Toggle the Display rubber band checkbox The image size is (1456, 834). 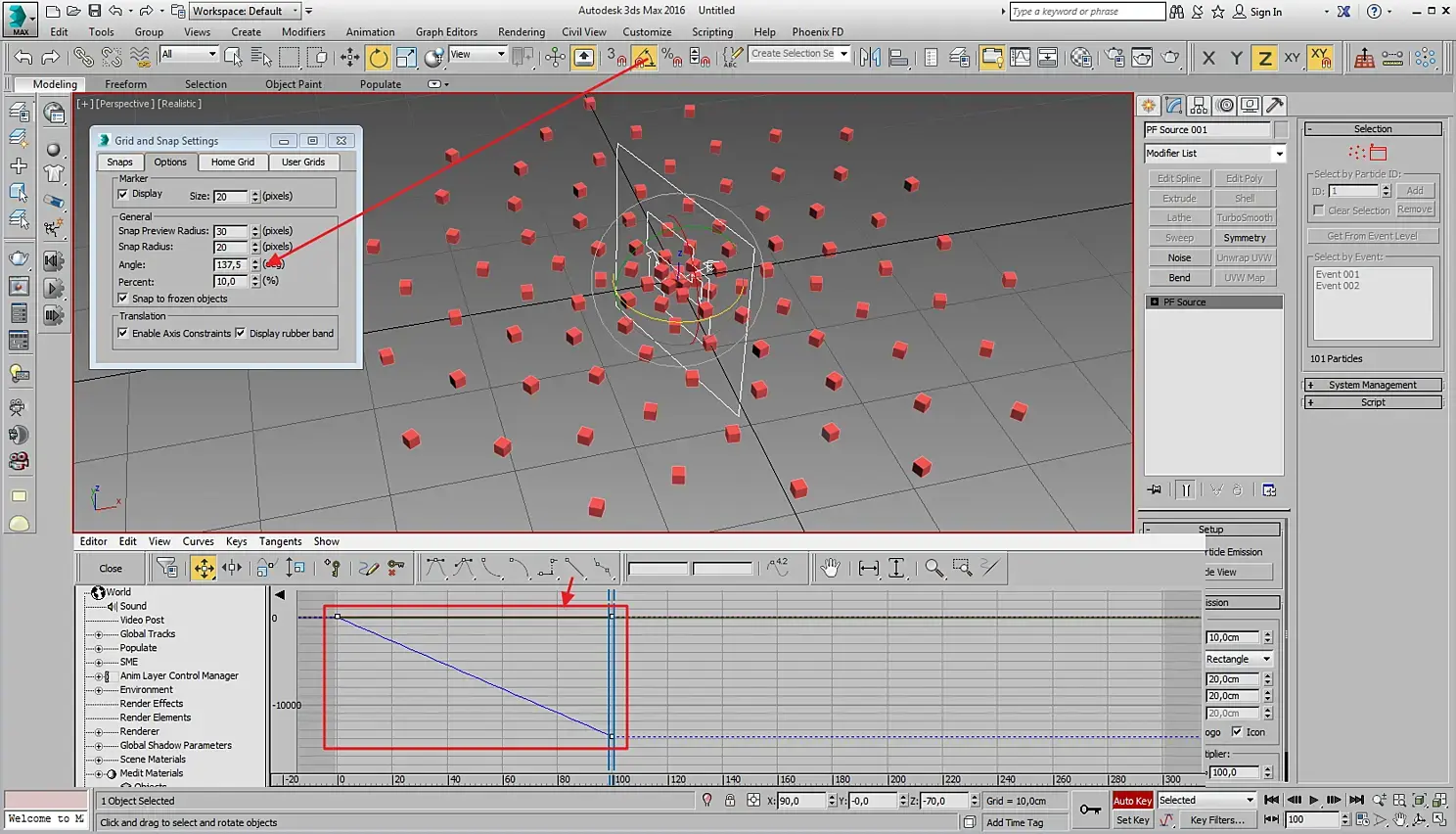[241, 334]
